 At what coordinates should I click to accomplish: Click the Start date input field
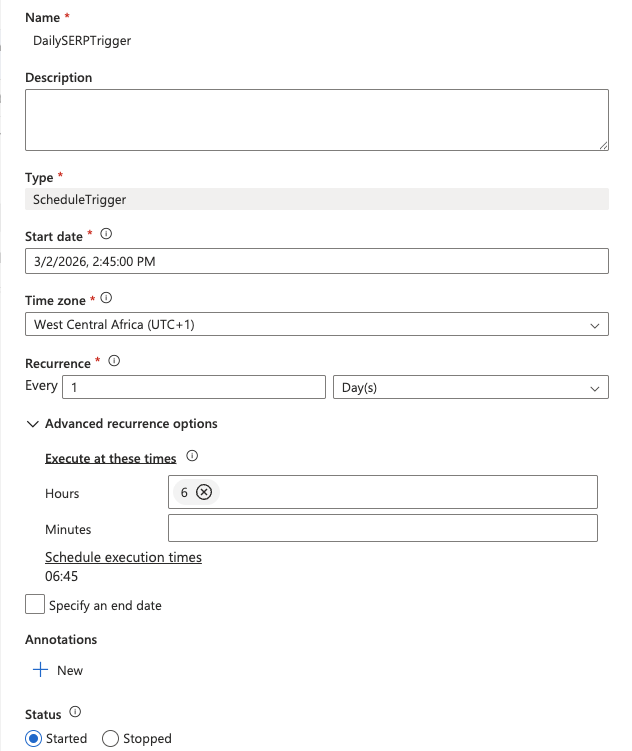(316, 261)
